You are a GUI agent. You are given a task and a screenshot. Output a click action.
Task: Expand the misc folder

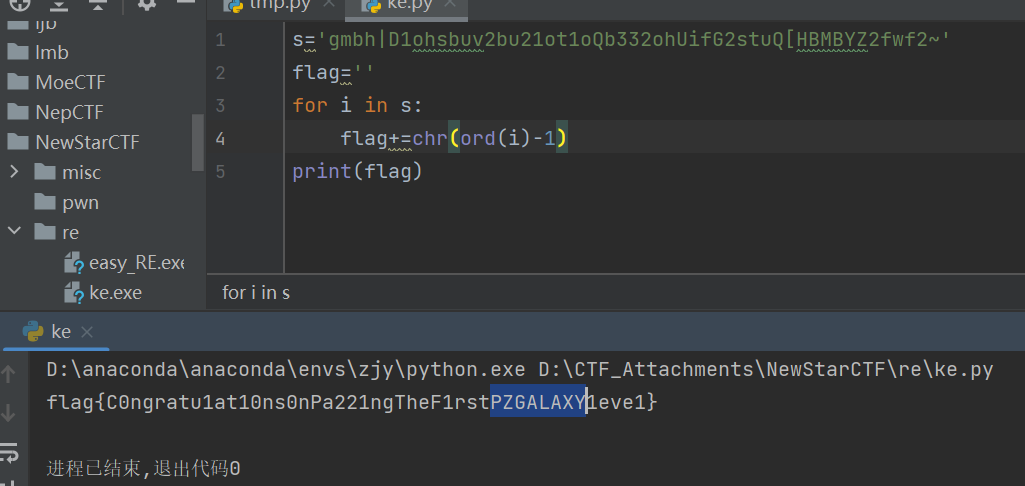click(x=14, y=172)
